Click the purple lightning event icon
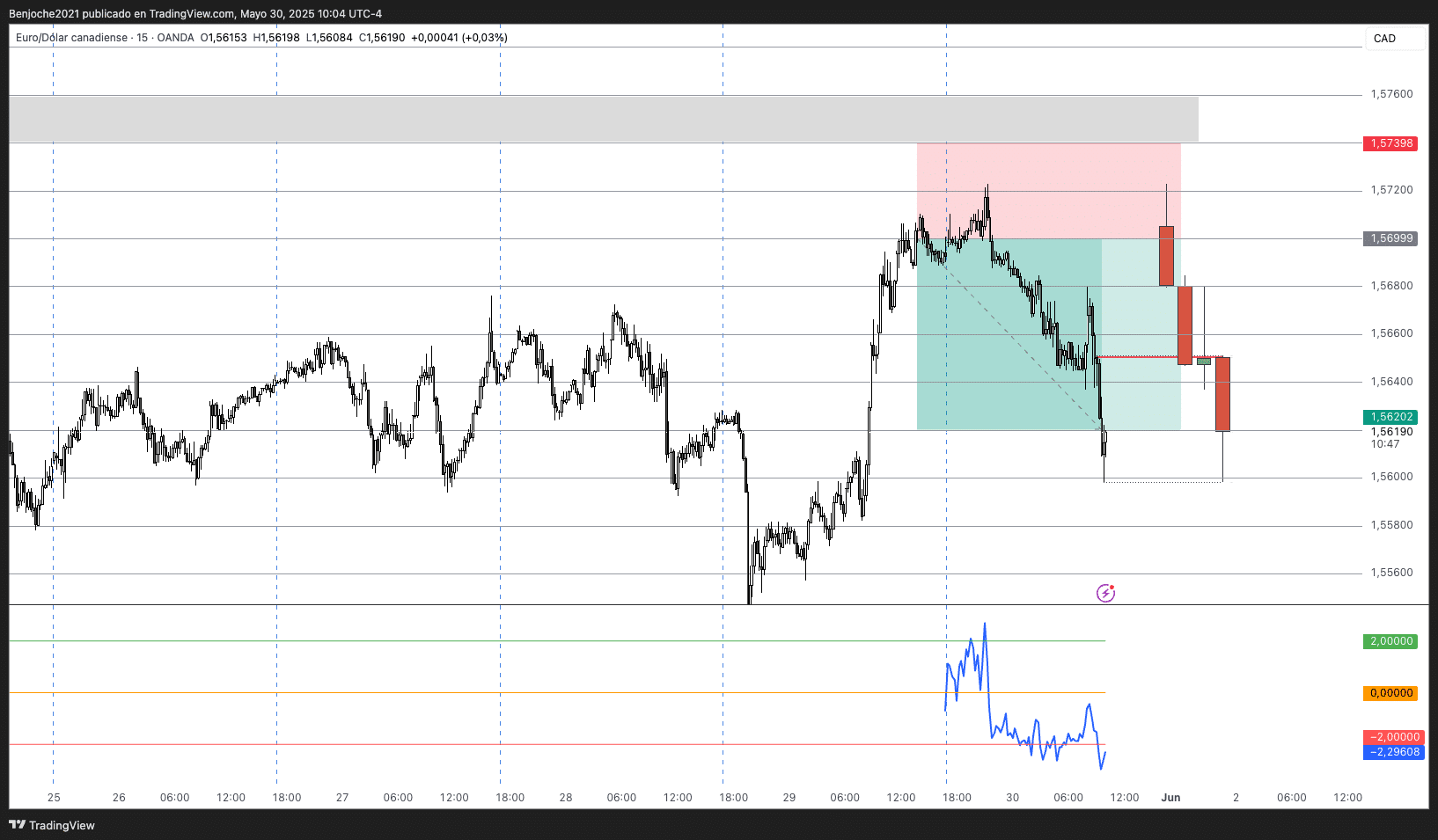Screen dimensions: 1438x840 [x=1105, y=594]
